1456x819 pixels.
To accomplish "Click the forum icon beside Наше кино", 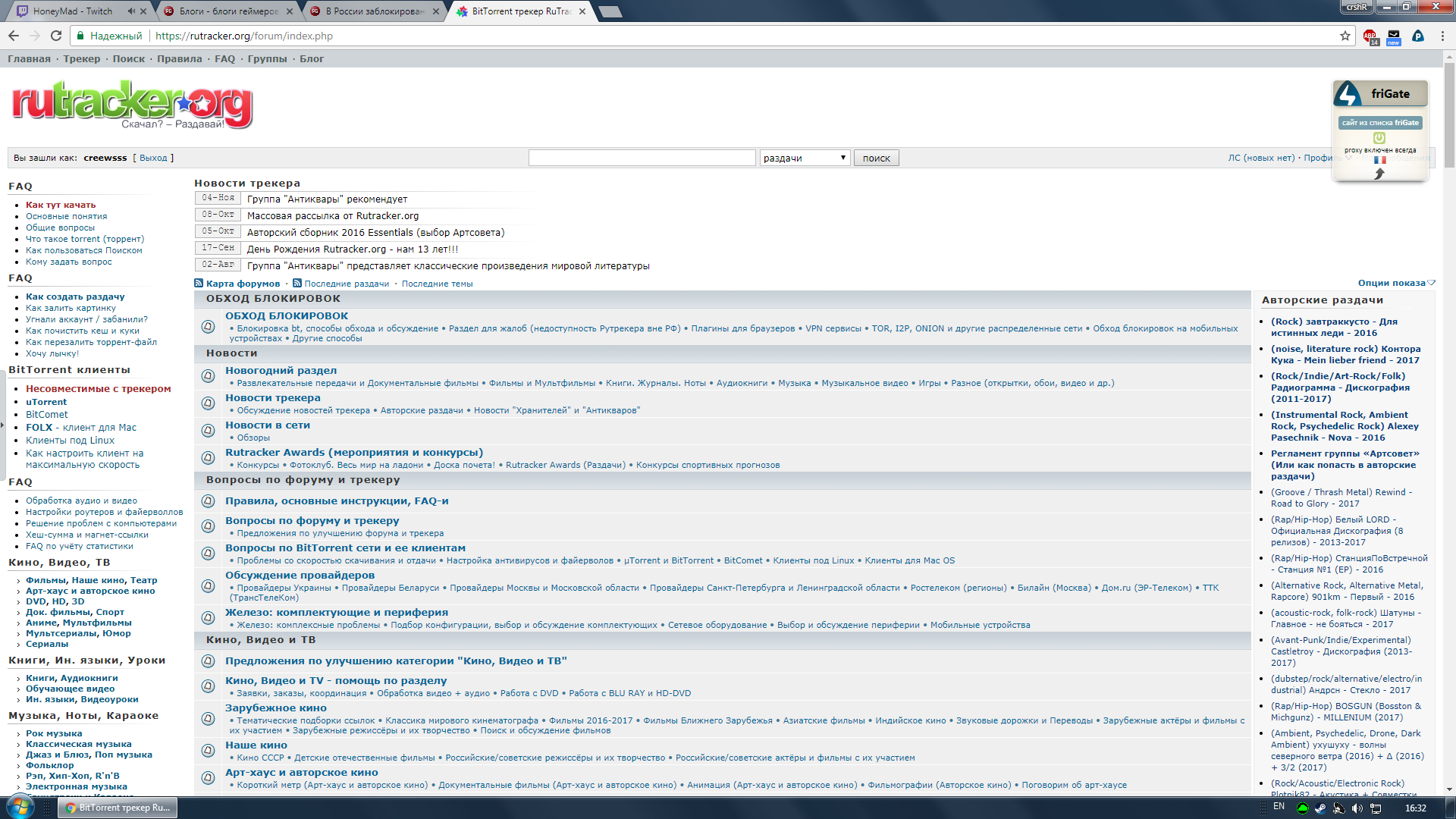I will (x=208, y=750).
